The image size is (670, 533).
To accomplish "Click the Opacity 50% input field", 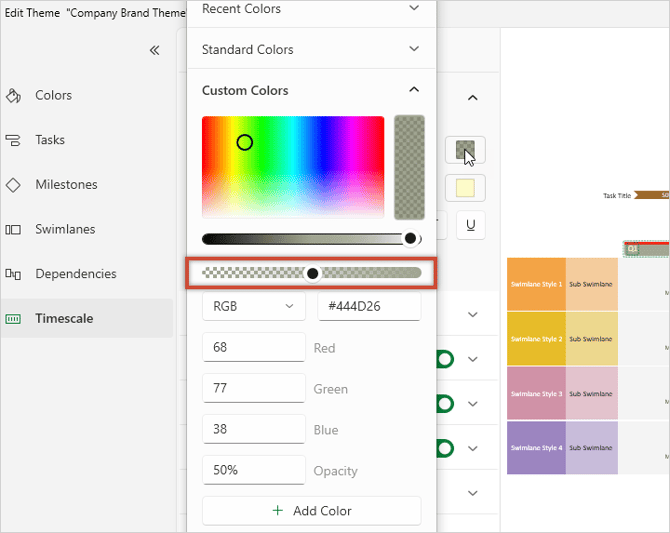I will [253, 470].
